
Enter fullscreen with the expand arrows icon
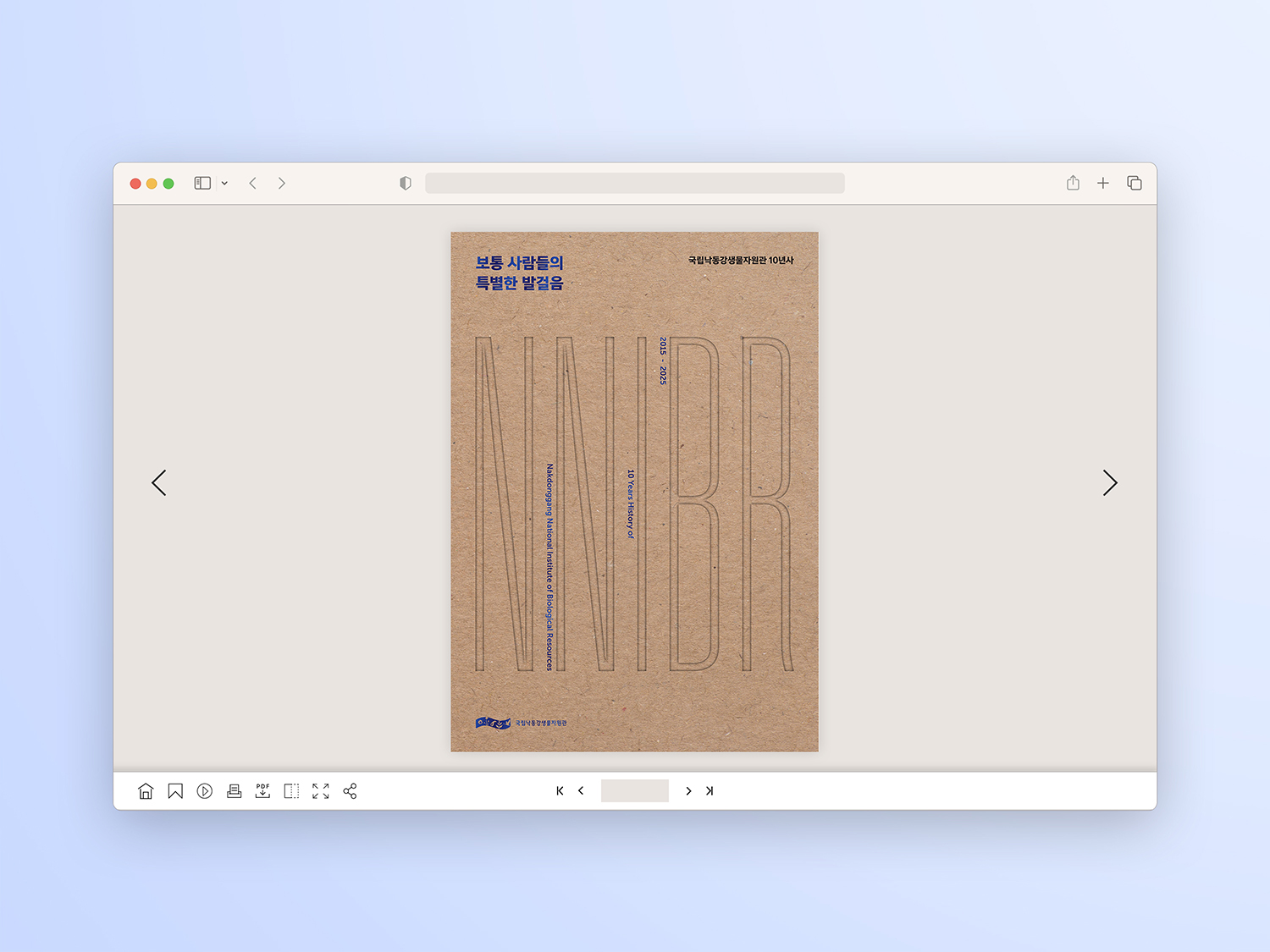pyautogui.click(x=321, y=791)
